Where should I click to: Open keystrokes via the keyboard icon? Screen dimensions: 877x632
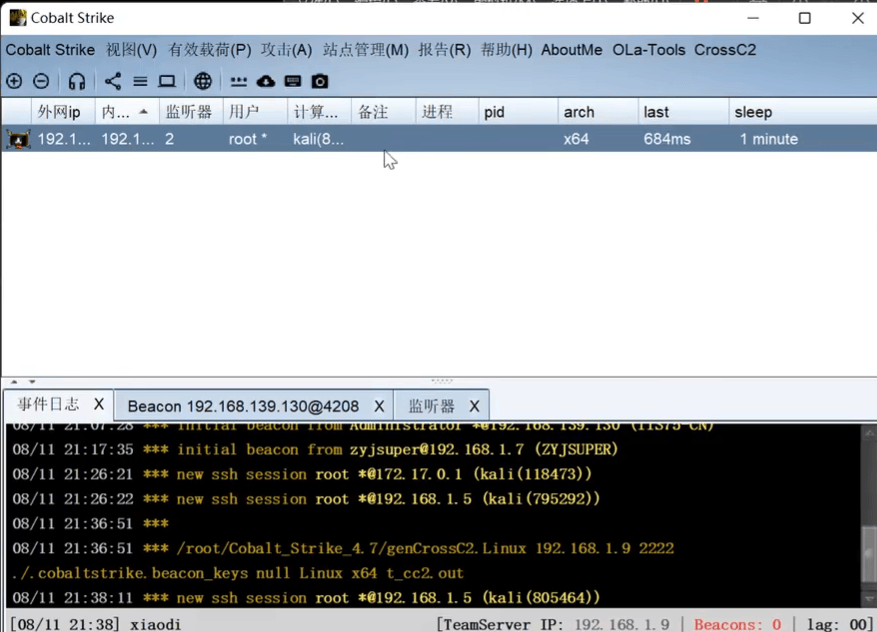[x=293, y=82]
